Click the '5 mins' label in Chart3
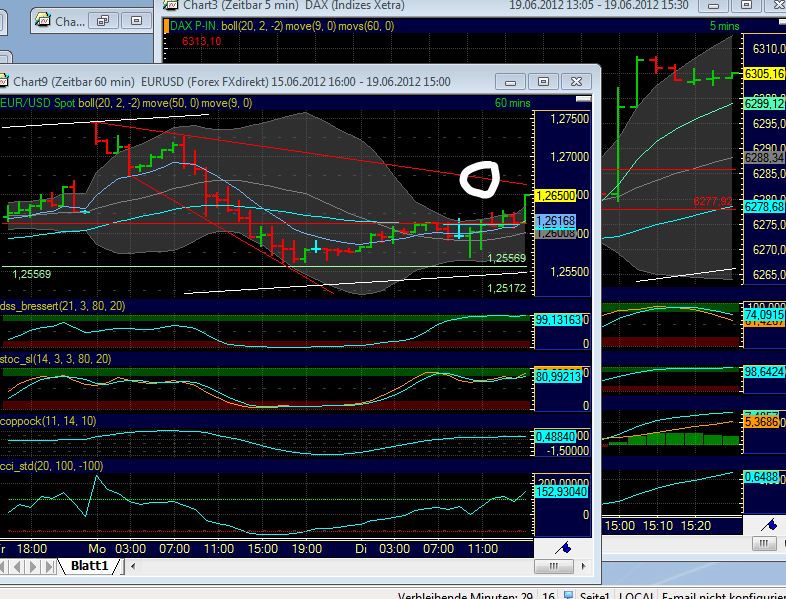The width and height of the screenshot is (786, 599). pyautogui.click(x=724, y=26)
